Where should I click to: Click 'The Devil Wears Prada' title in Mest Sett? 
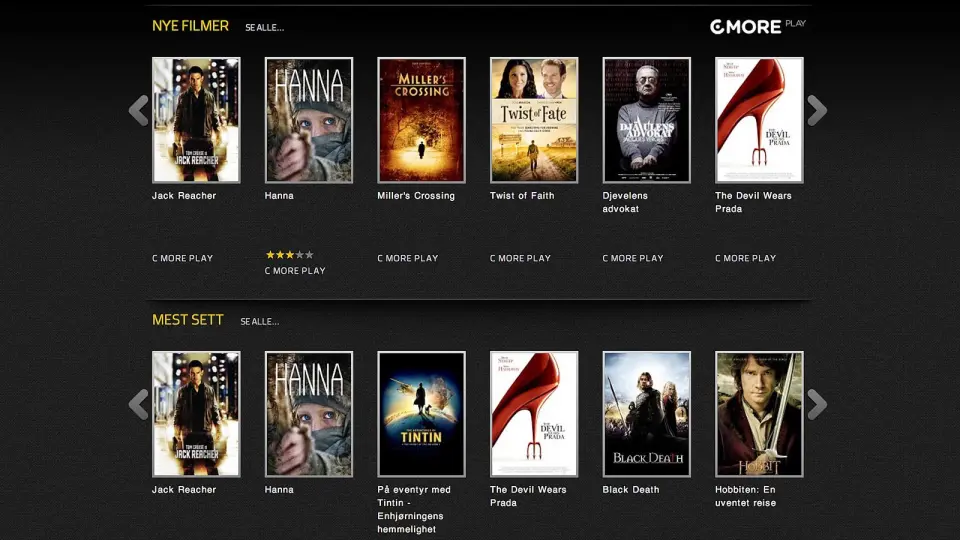point(528,496)
